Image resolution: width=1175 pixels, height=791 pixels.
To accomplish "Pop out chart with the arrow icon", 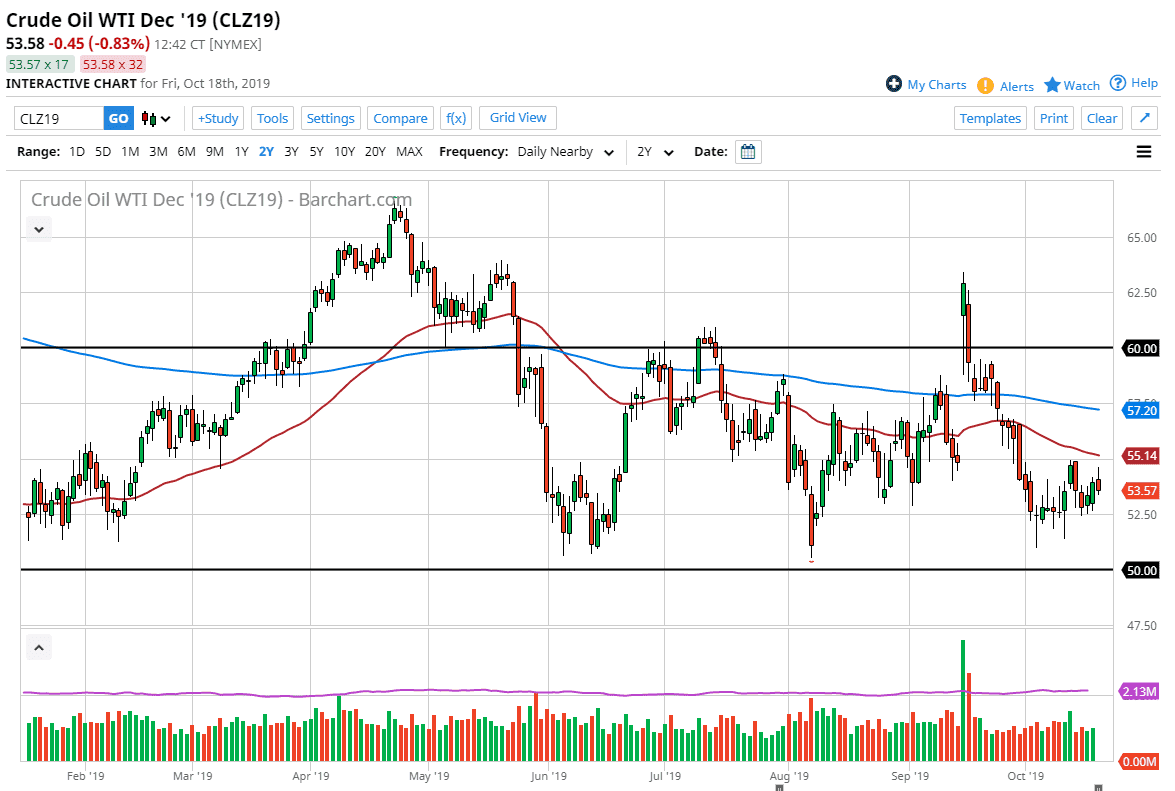I will pyautogui.click(x=1145, y=118).
